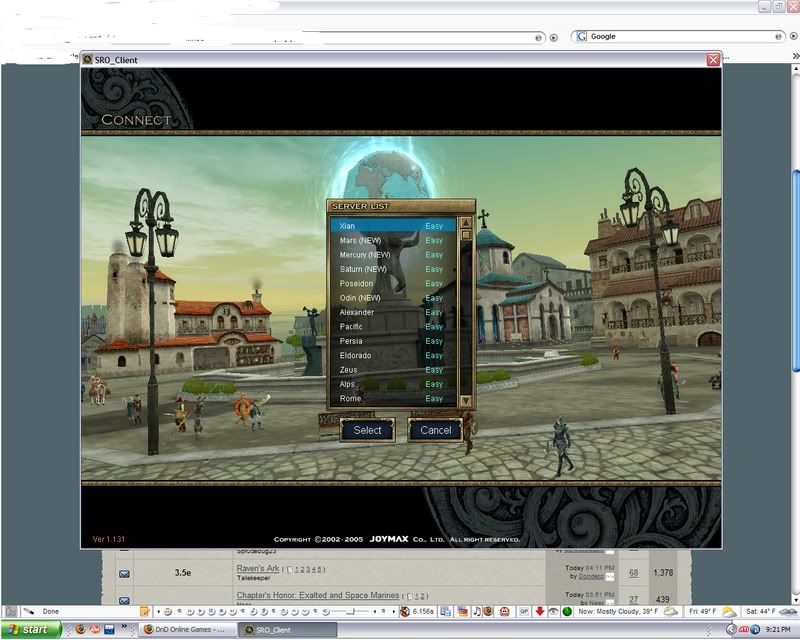Screen dimensions: 800x640
Task: Open Chapter's Honor: Exalted and Space Marines link
Action: point(318,595)
